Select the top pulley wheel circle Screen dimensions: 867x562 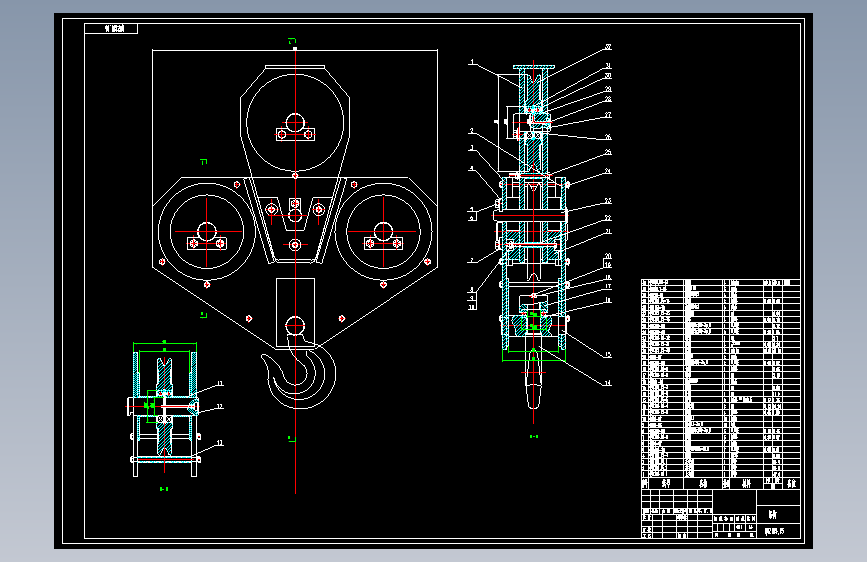[x=295, y=122]
